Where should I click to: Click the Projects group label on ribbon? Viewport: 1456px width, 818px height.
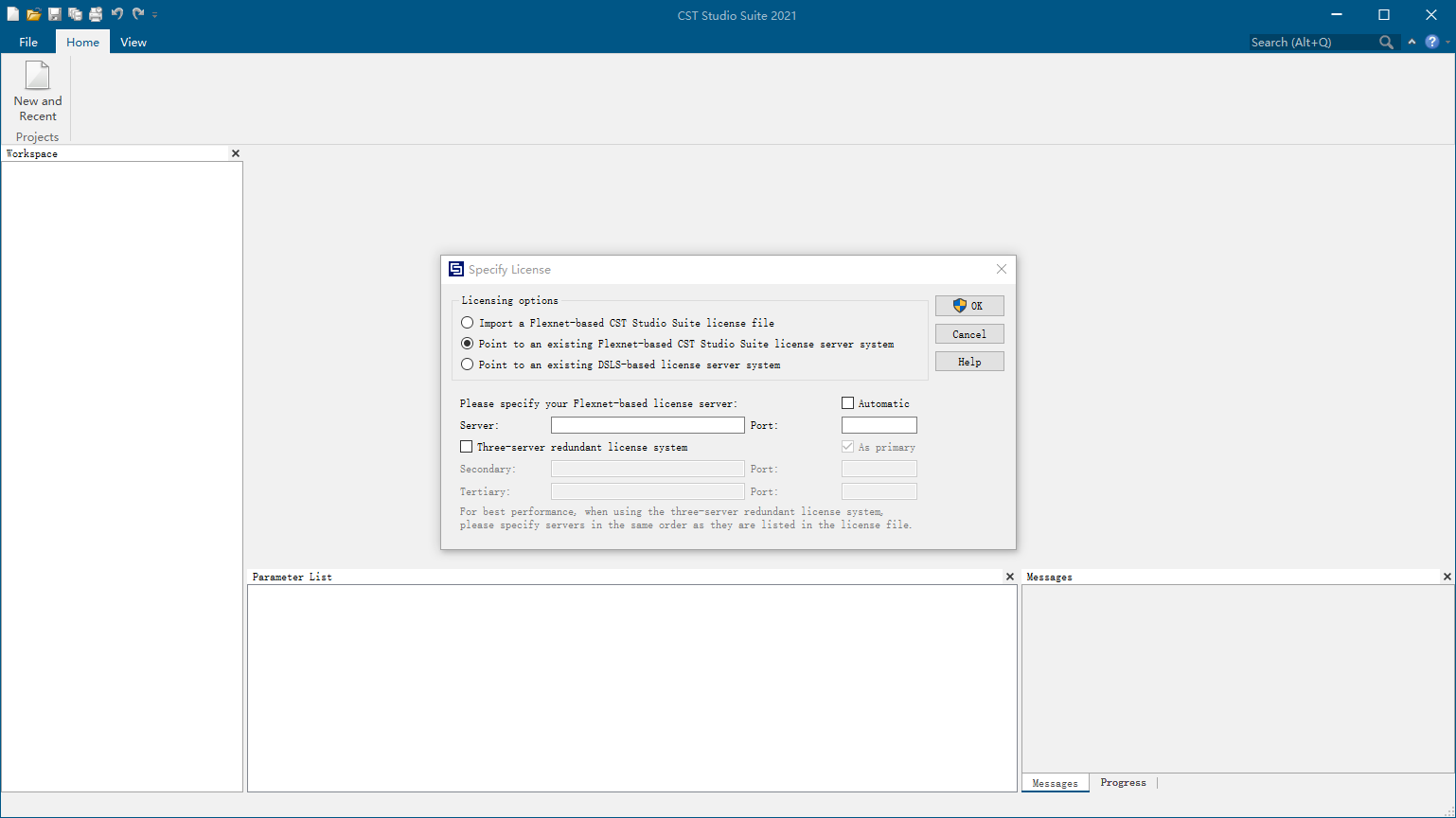pyautogui.click(x=37, y=137)
